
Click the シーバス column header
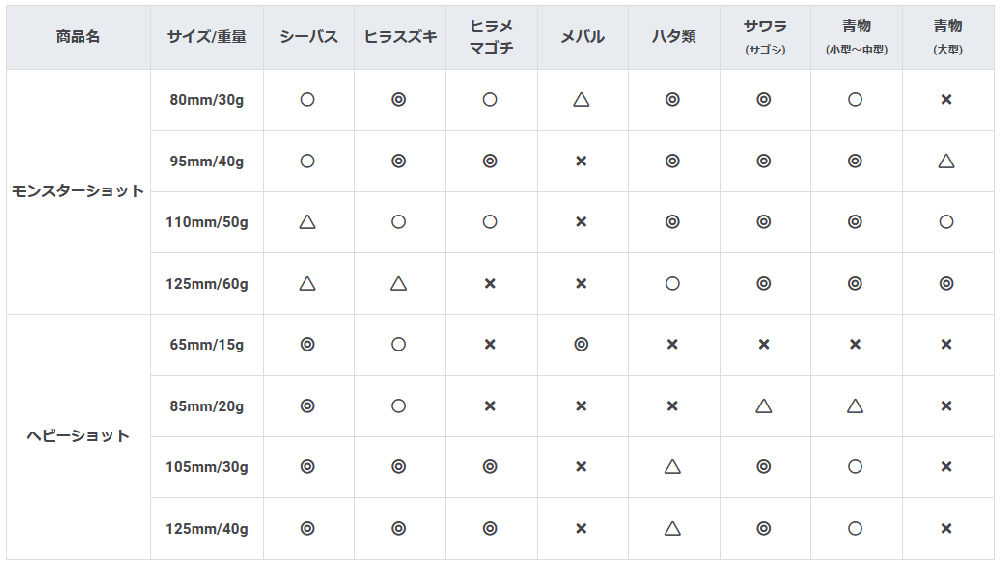(309, 37)
